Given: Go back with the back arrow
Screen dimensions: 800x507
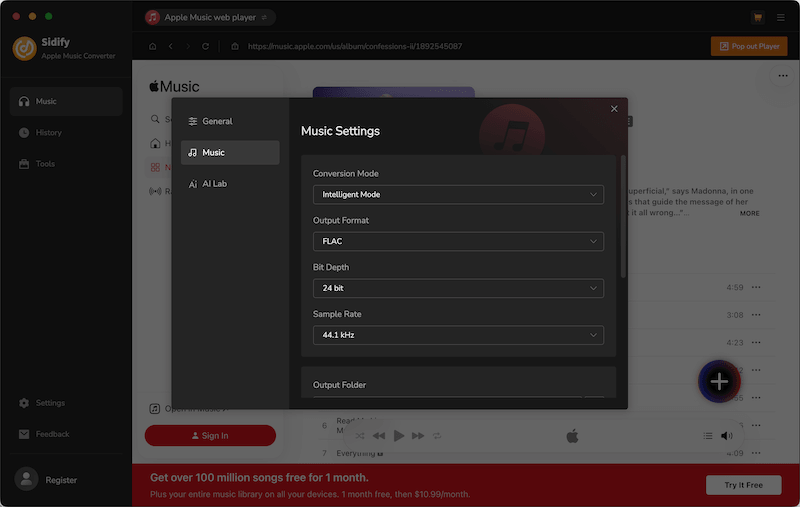Looking at the screenshot, I should tap(170, 46).
